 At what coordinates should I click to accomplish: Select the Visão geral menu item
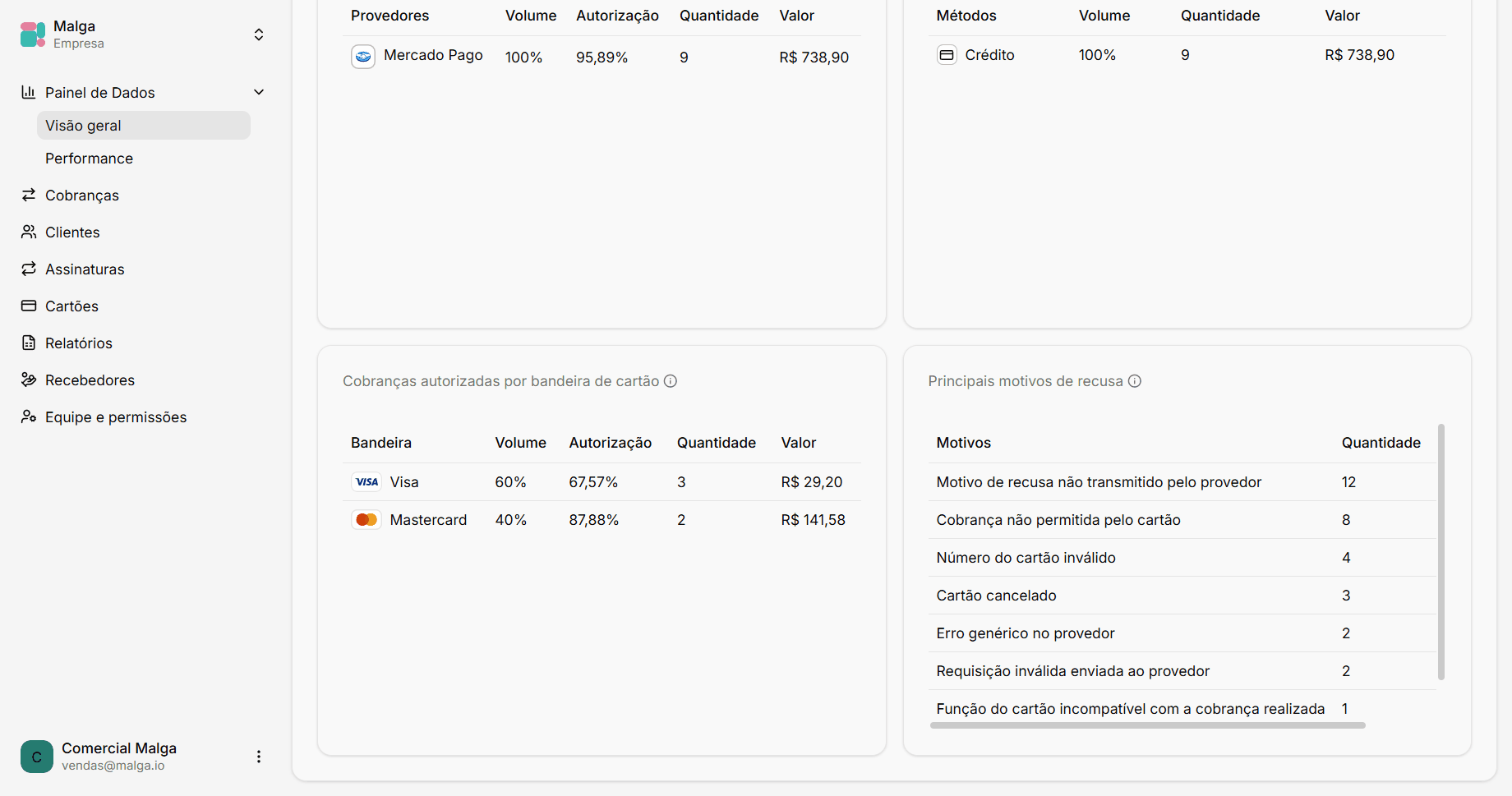[x=143, y=126]
